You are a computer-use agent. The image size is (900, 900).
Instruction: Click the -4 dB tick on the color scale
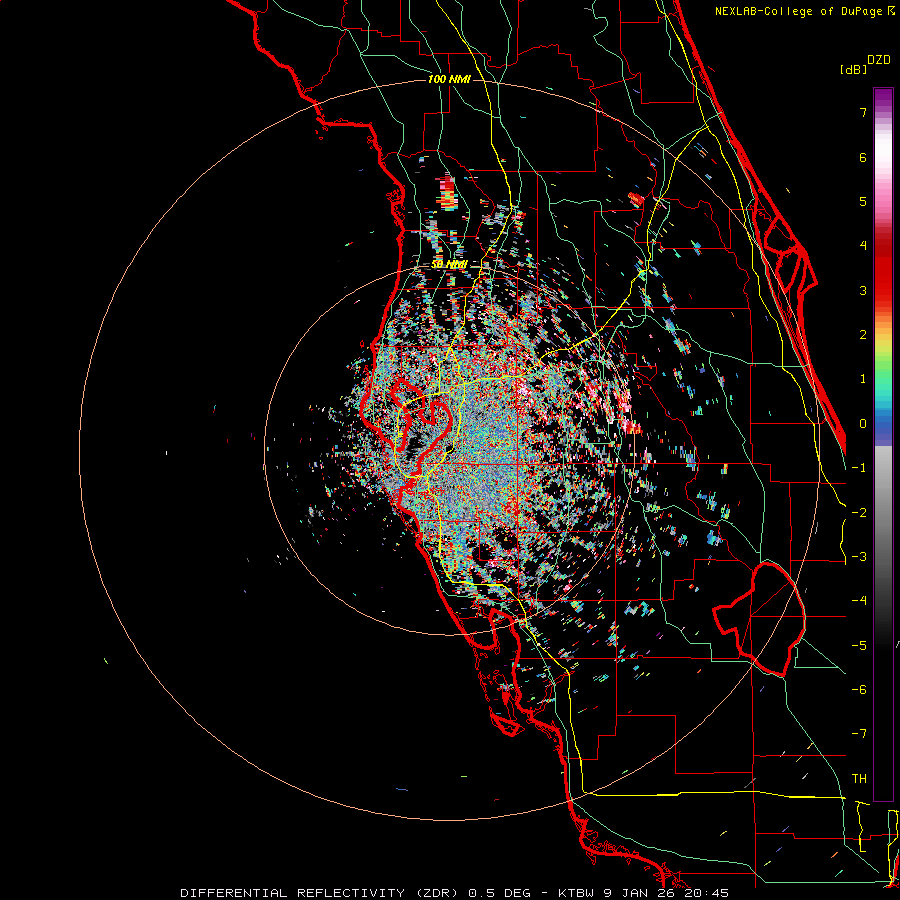click(859, 601)
